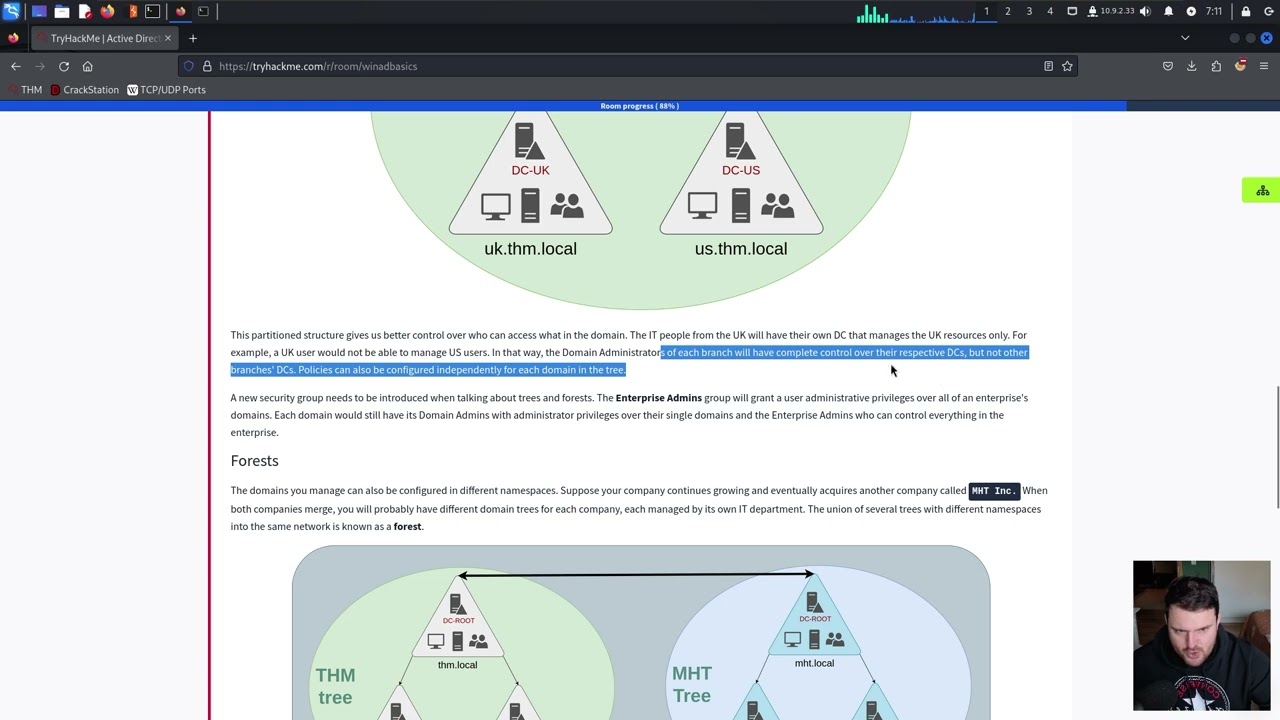Screen dimensions: 1280x720
Task: Close the TryHackMe Active Directory tab
Action: pos(168,38)
